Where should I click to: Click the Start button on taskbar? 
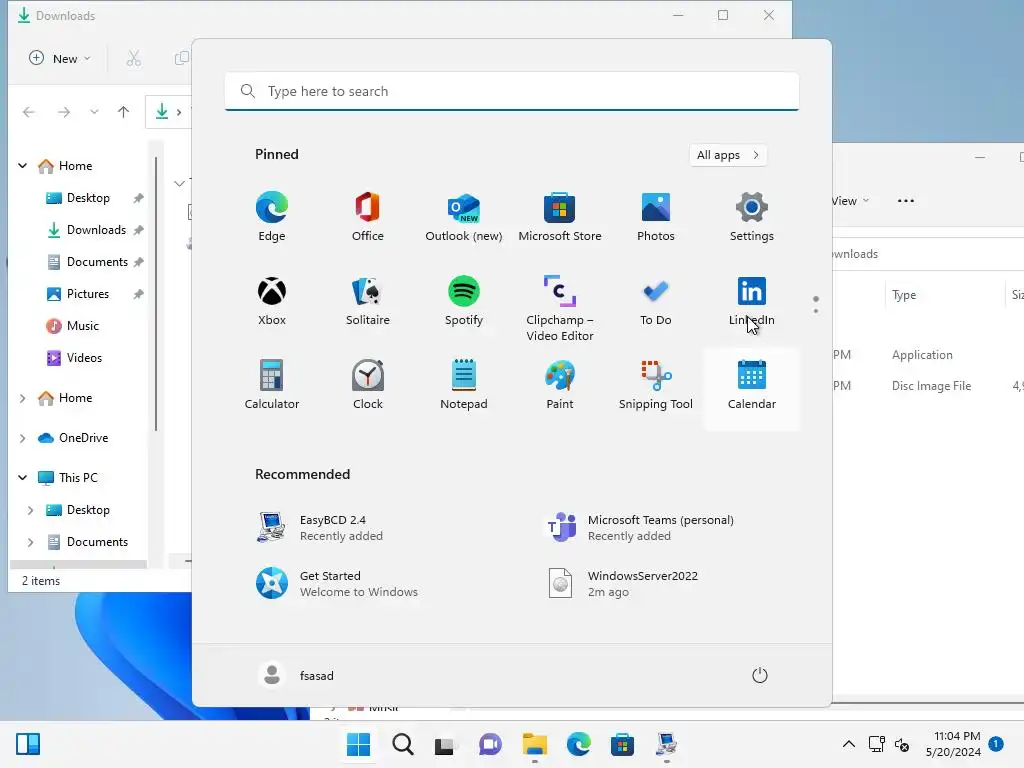click(358, 744)
